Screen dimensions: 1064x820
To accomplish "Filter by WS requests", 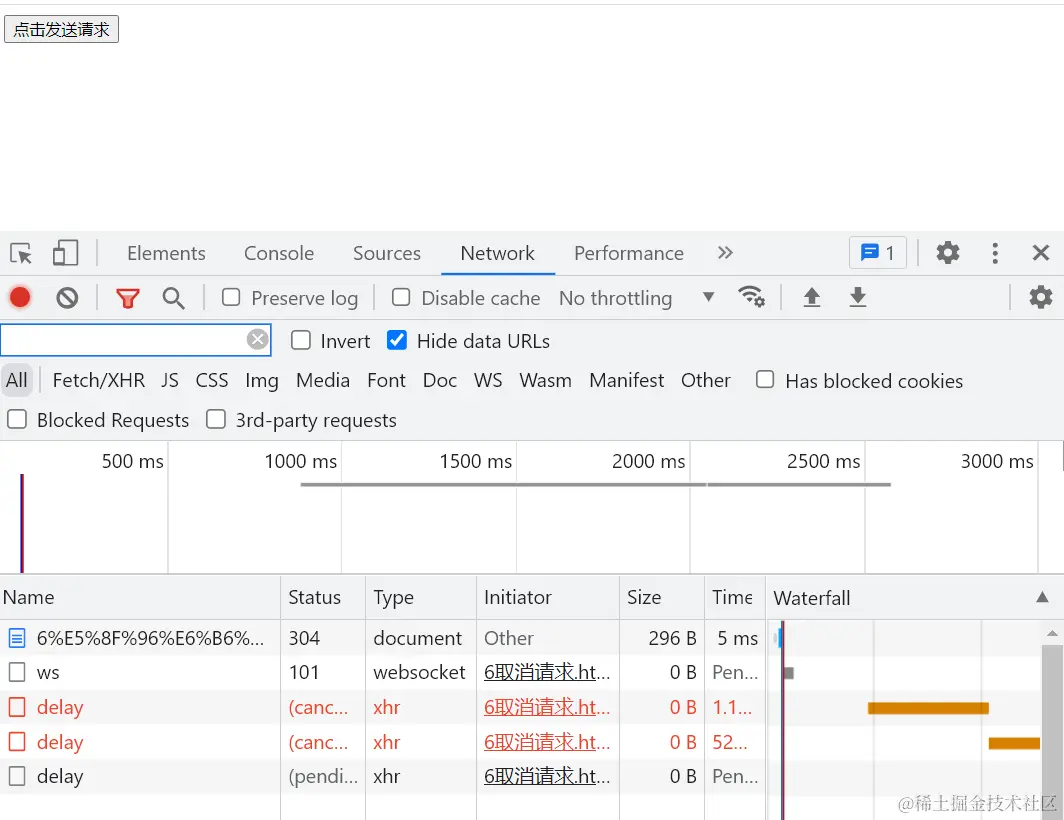I will [x=488, y=380].
